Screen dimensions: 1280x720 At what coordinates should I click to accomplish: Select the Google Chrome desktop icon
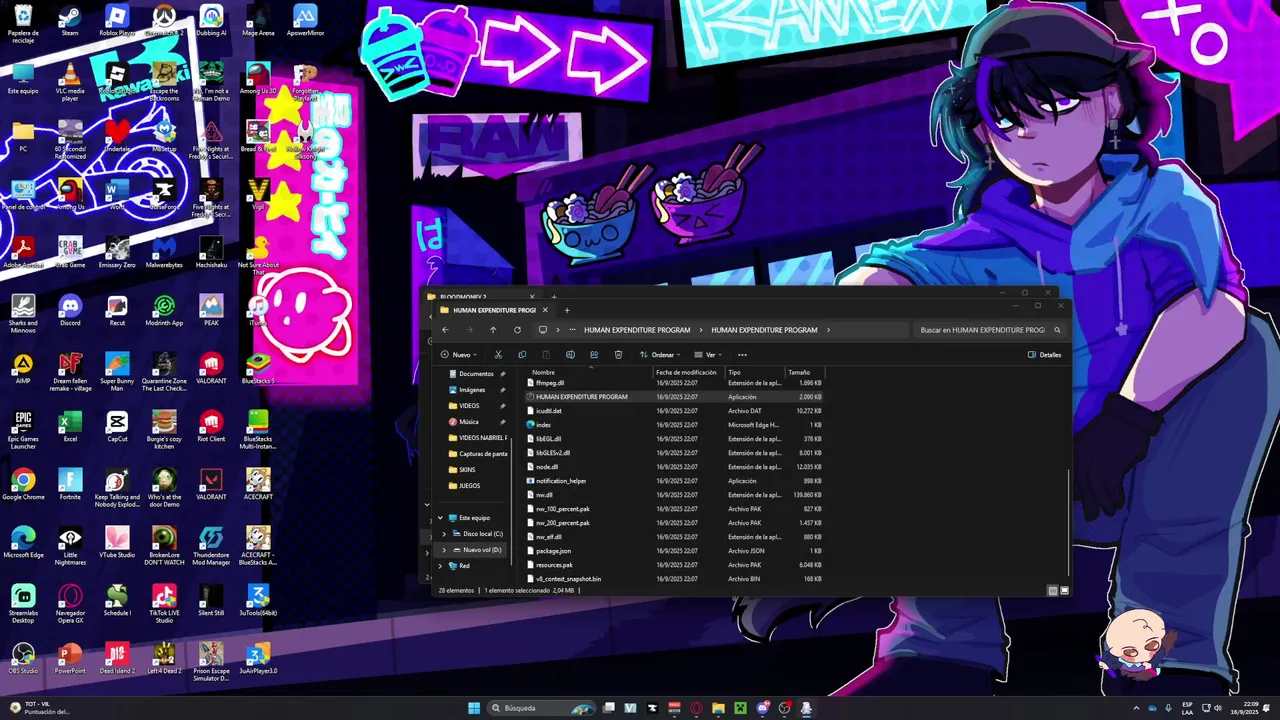pyautogui.click(x=23, y=485)
